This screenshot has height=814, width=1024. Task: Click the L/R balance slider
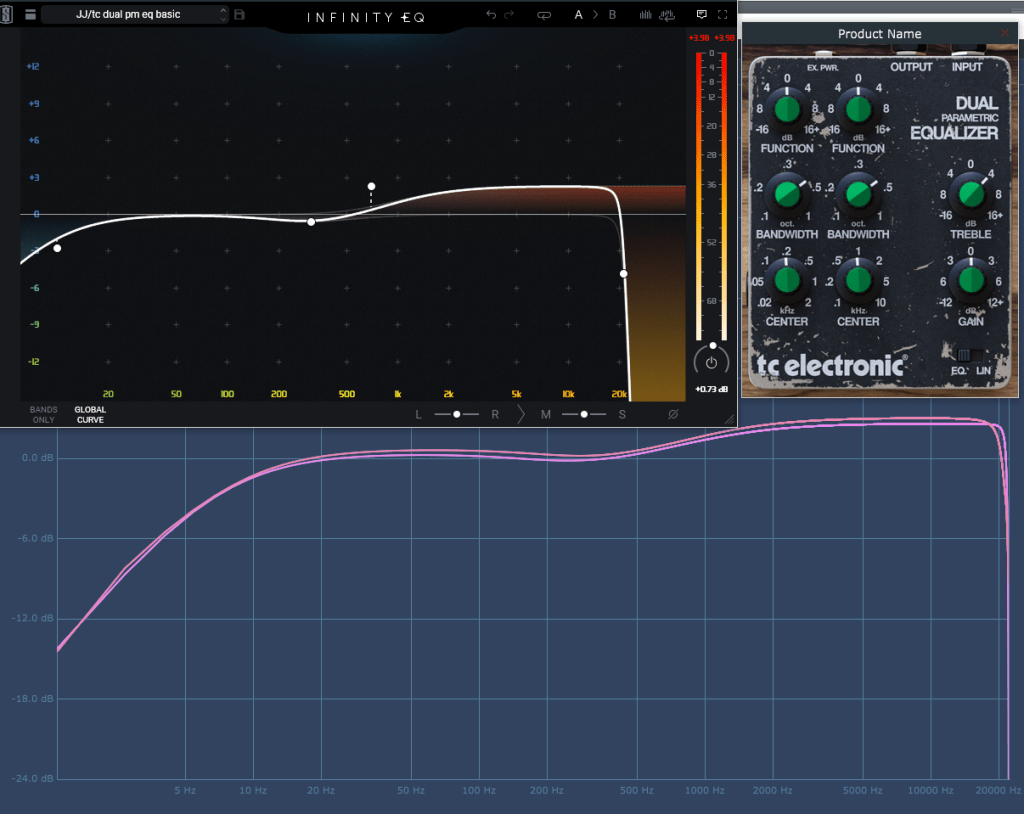(x=457, y=414)
